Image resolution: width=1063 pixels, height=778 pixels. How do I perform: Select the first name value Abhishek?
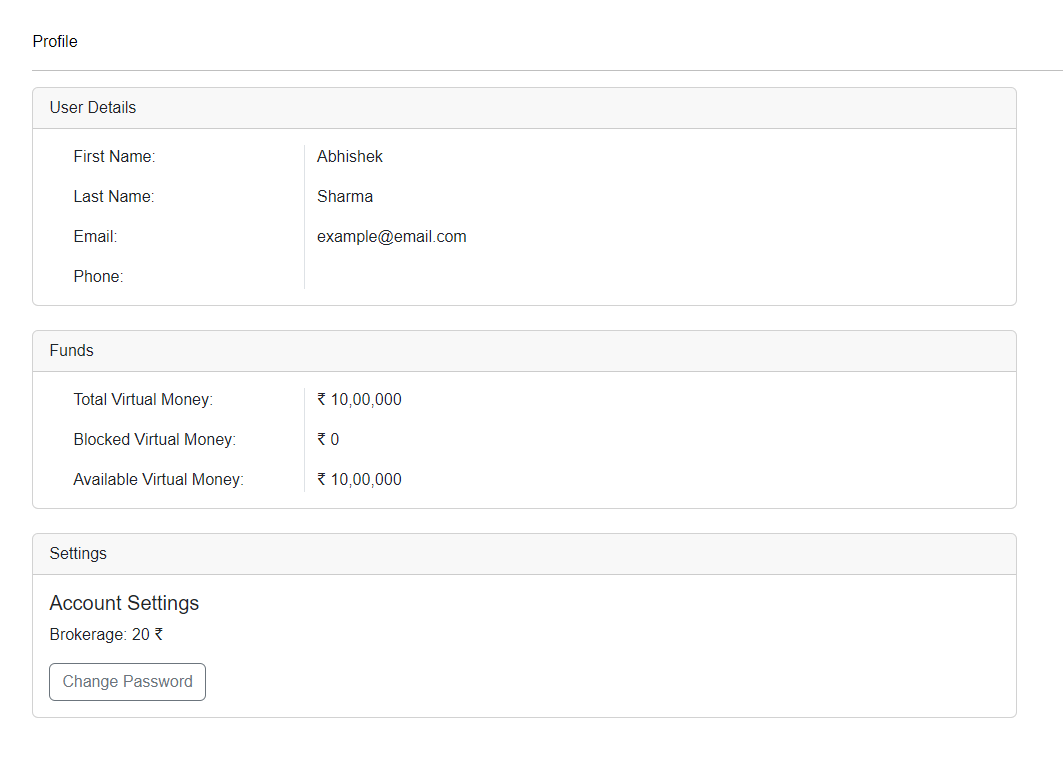(x=349, y=157)
